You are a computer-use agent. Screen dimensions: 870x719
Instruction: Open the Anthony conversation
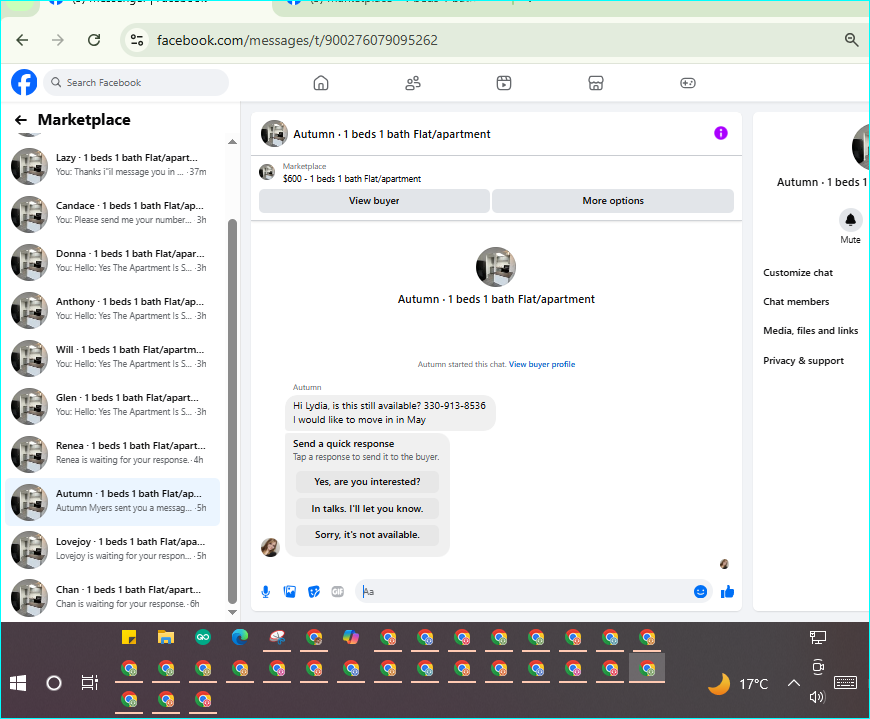tap(113, 310)
